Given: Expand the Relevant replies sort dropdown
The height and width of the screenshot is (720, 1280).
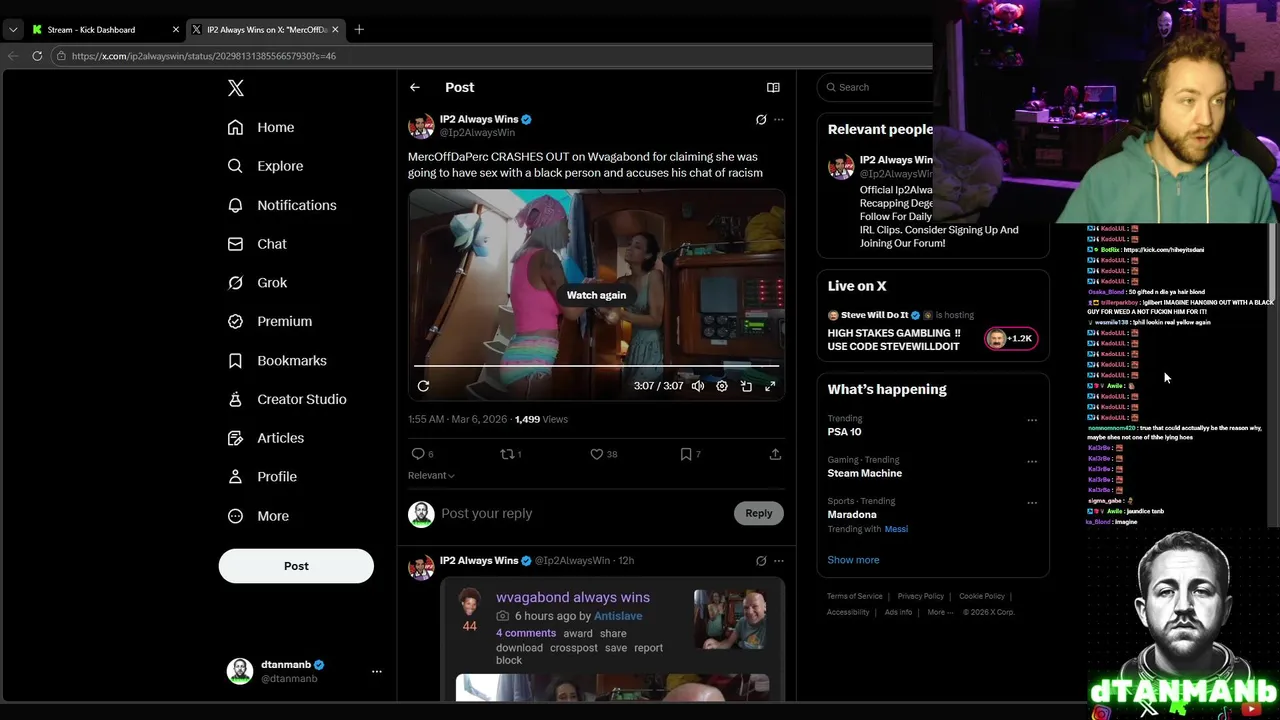Looking at the screenshot, I should click(x=431, y=476).
